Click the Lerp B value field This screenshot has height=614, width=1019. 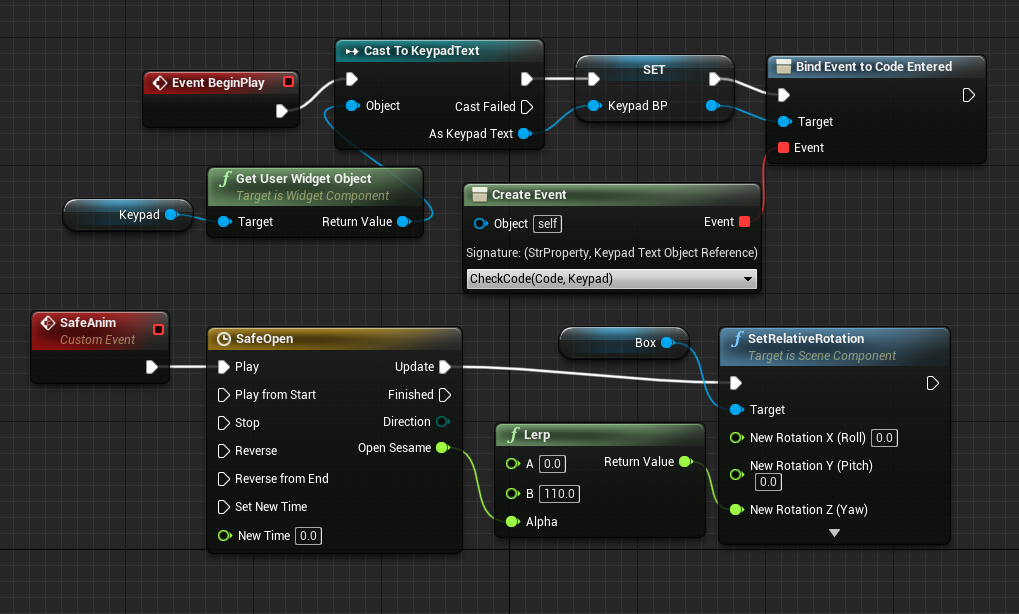coord(558,494)
